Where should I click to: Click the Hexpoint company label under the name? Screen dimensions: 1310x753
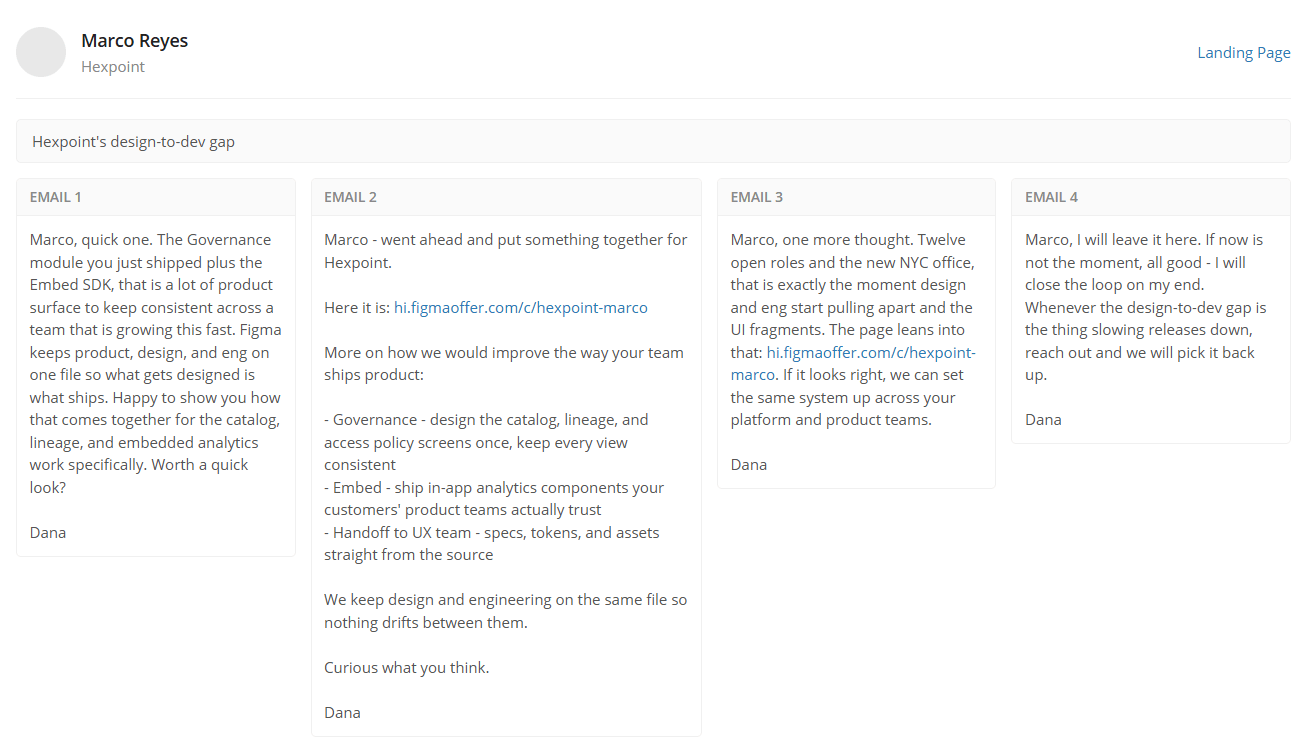click(x=113, y=67)
